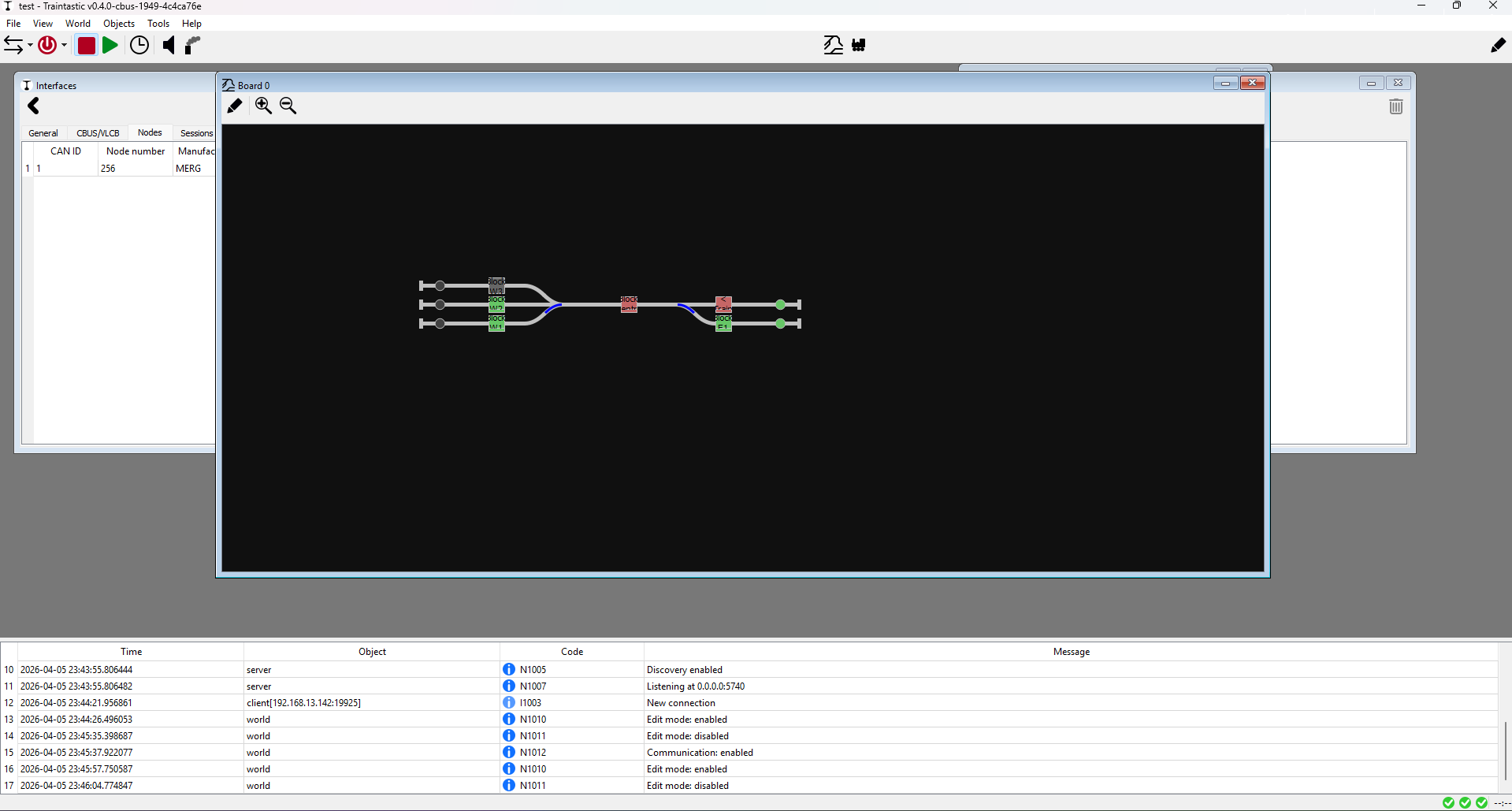Screen dimensions: 1512x811
Task: Click the back arrow in Interfaces window
Action: 33,106
